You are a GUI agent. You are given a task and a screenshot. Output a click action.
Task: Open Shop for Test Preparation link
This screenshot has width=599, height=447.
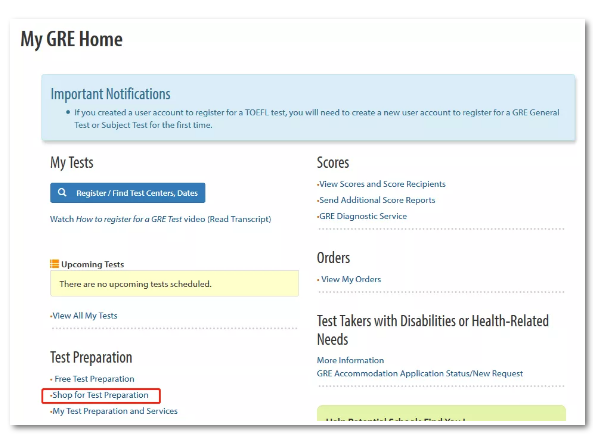pyautogui.click(x=100, y=395)
